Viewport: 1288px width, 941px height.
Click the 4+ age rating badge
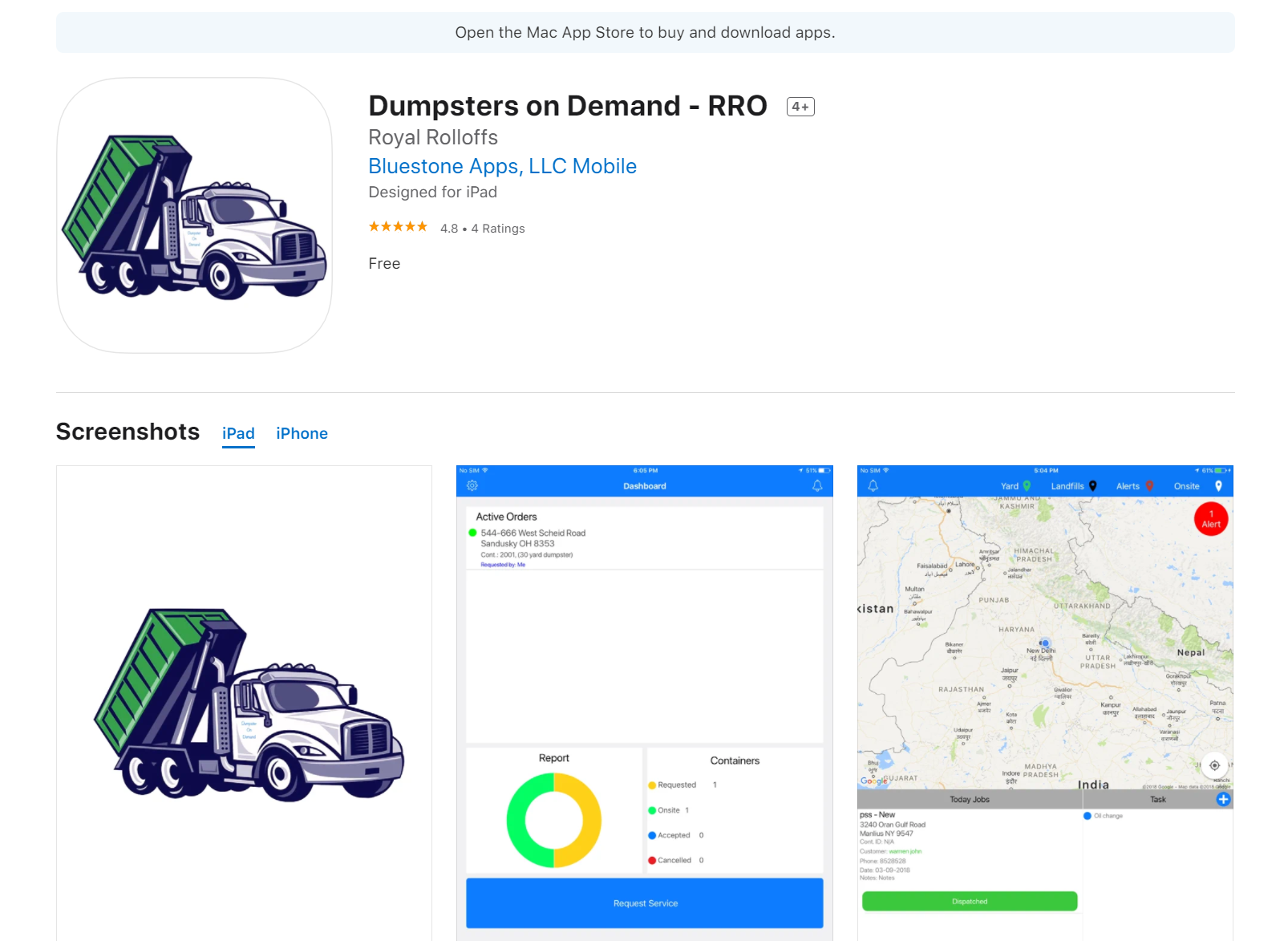800,107
